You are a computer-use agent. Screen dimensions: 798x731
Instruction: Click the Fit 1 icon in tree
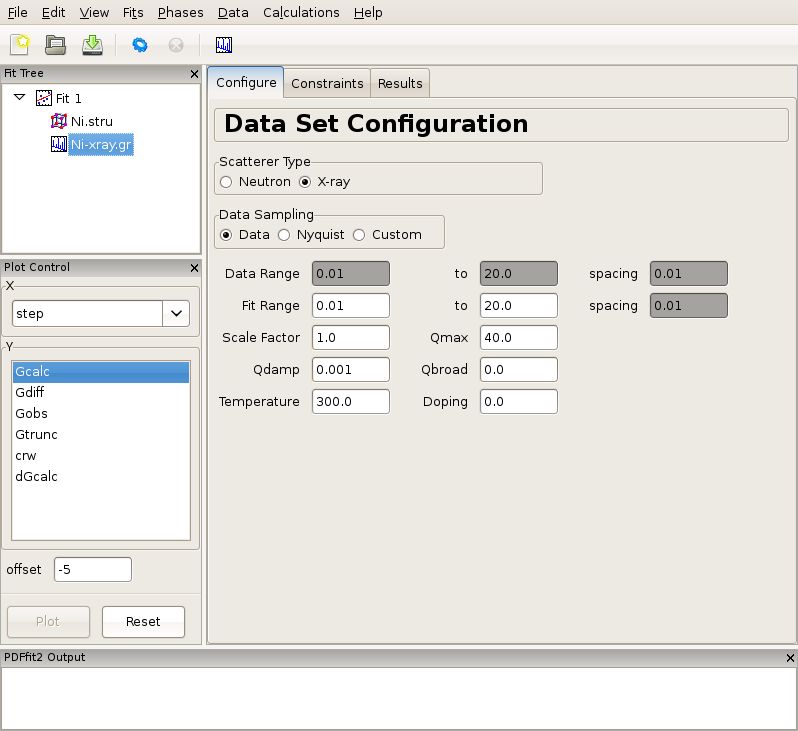(x=44, y=98)
